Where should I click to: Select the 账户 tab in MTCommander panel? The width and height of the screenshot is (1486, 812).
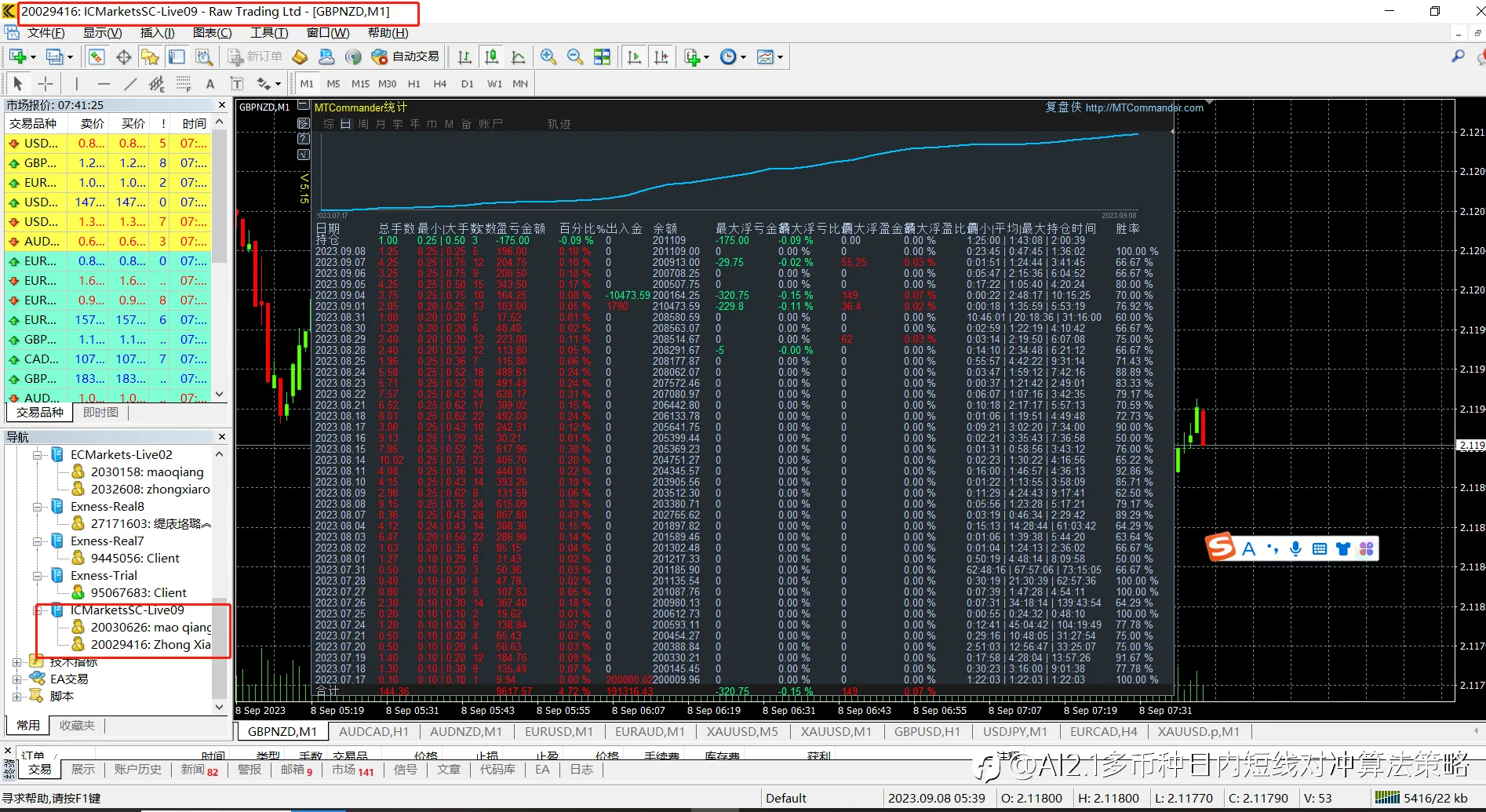coord(490,124)
